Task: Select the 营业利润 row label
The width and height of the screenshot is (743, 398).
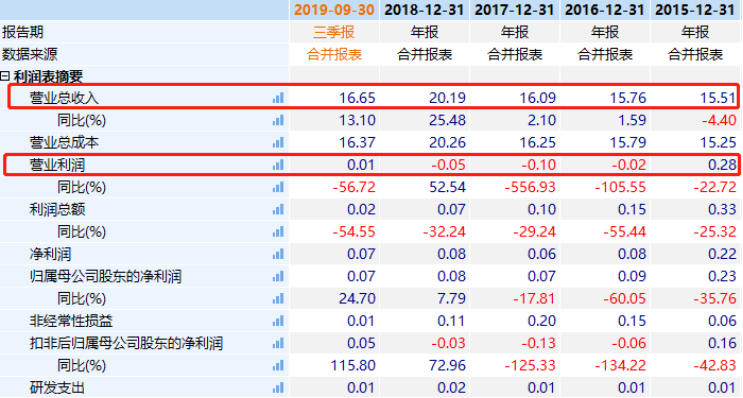Action: point(57,165)
